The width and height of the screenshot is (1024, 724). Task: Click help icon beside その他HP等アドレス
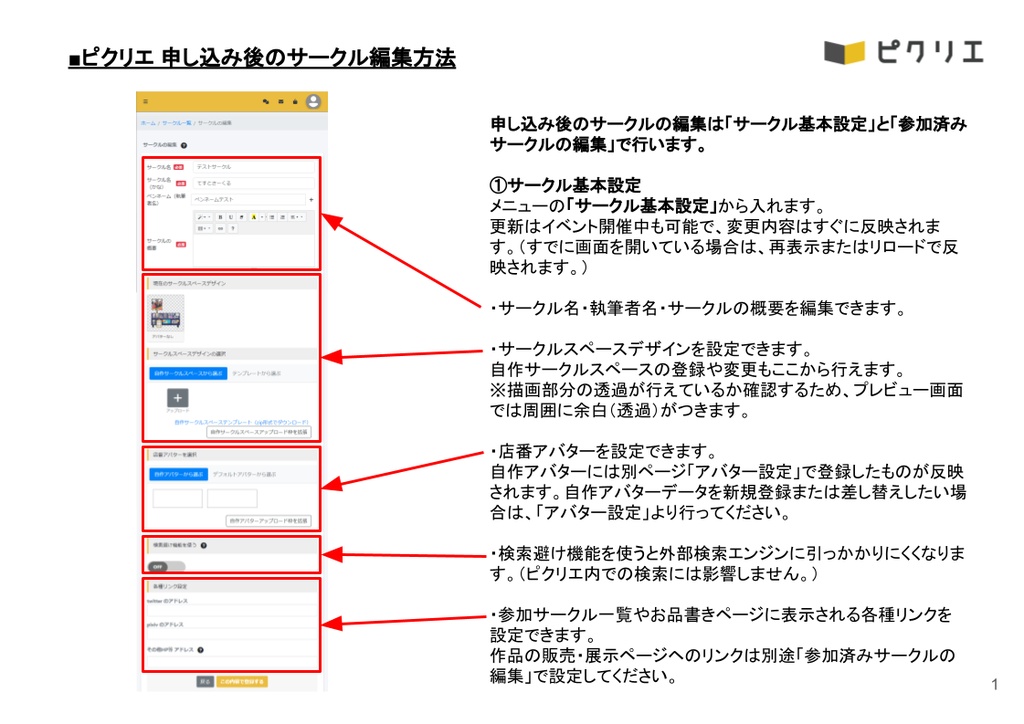(200, 650)
